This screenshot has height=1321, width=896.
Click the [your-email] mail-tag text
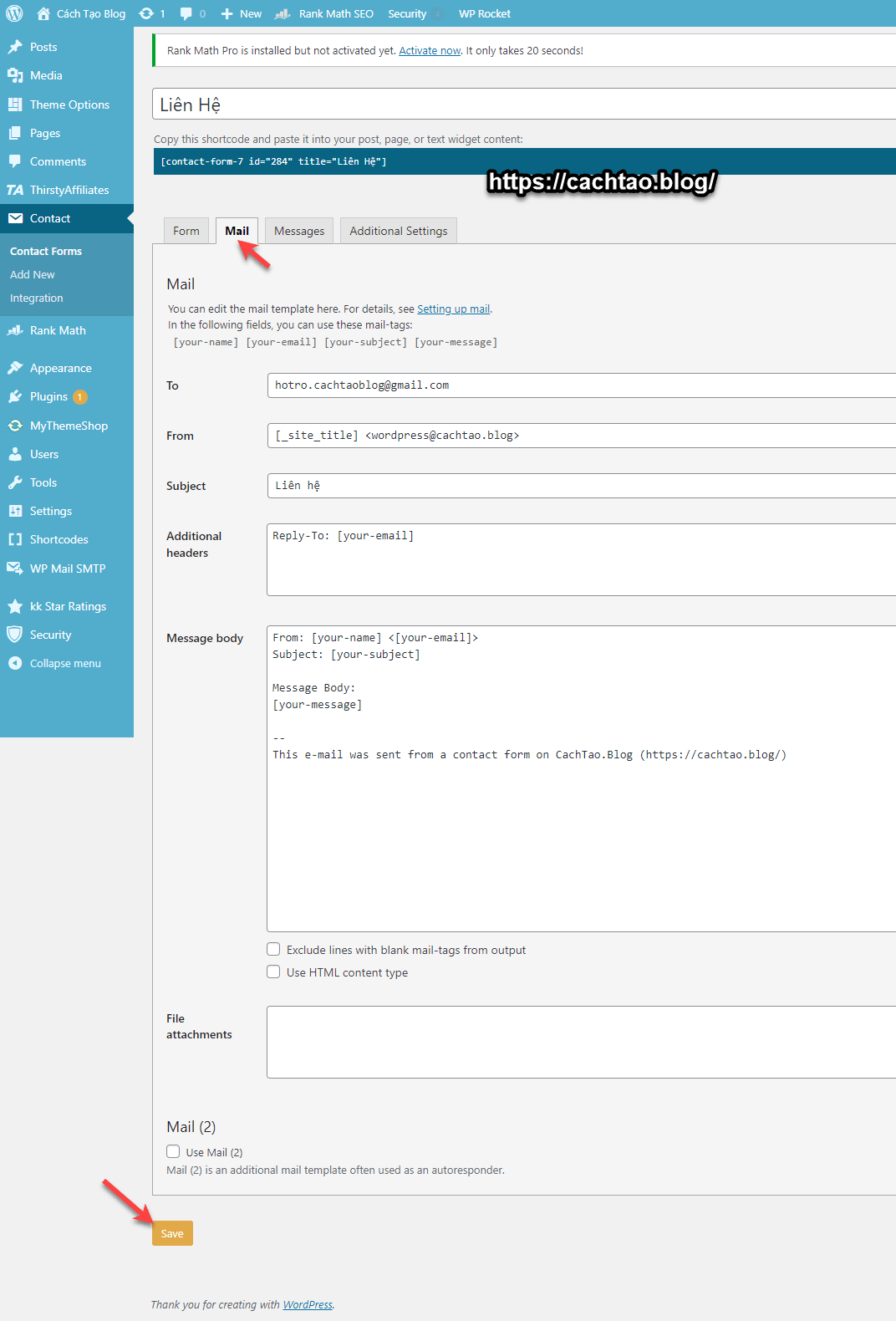(282, 342)
